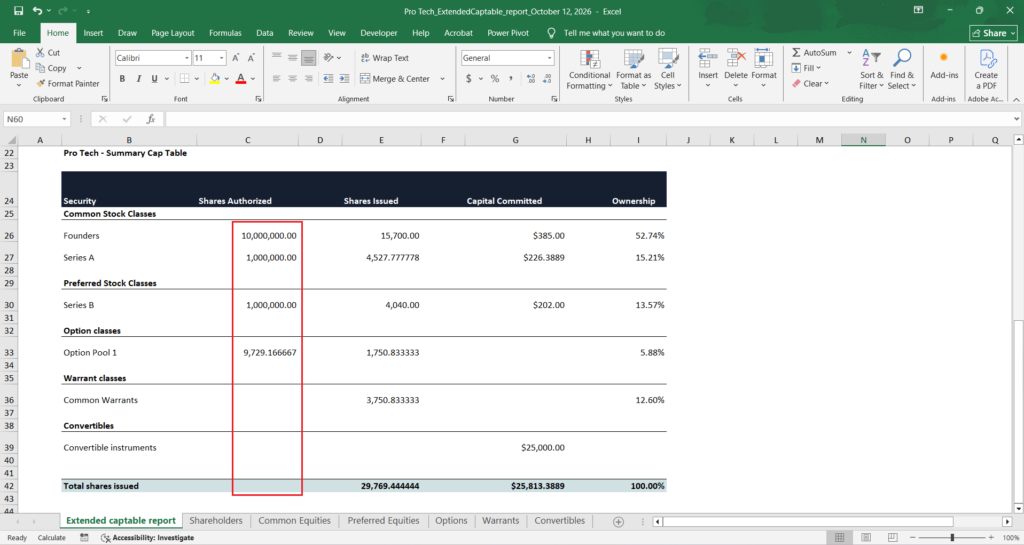Open the Warrants sheet tab
This screenshot has height=545, width=1024.
coord(500,520)
